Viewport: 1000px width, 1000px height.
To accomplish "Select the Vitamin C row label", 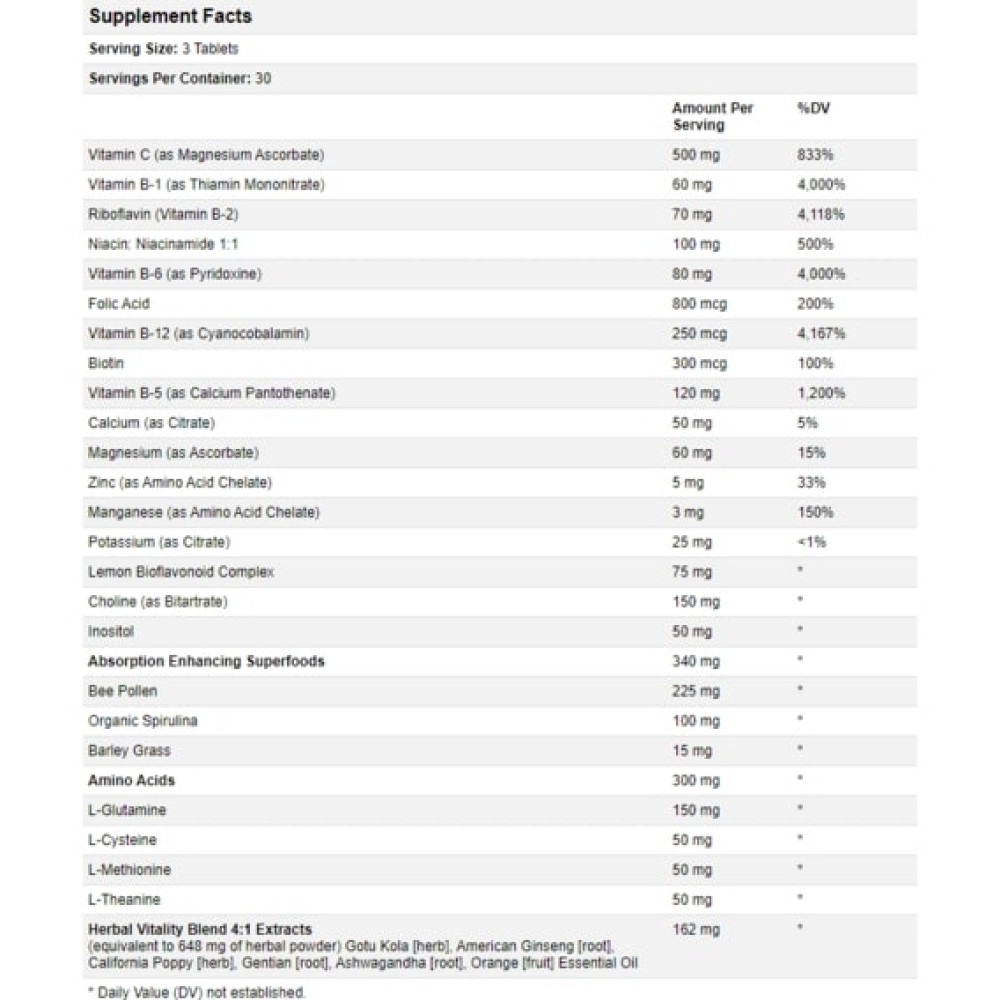I will pos(206,154).
